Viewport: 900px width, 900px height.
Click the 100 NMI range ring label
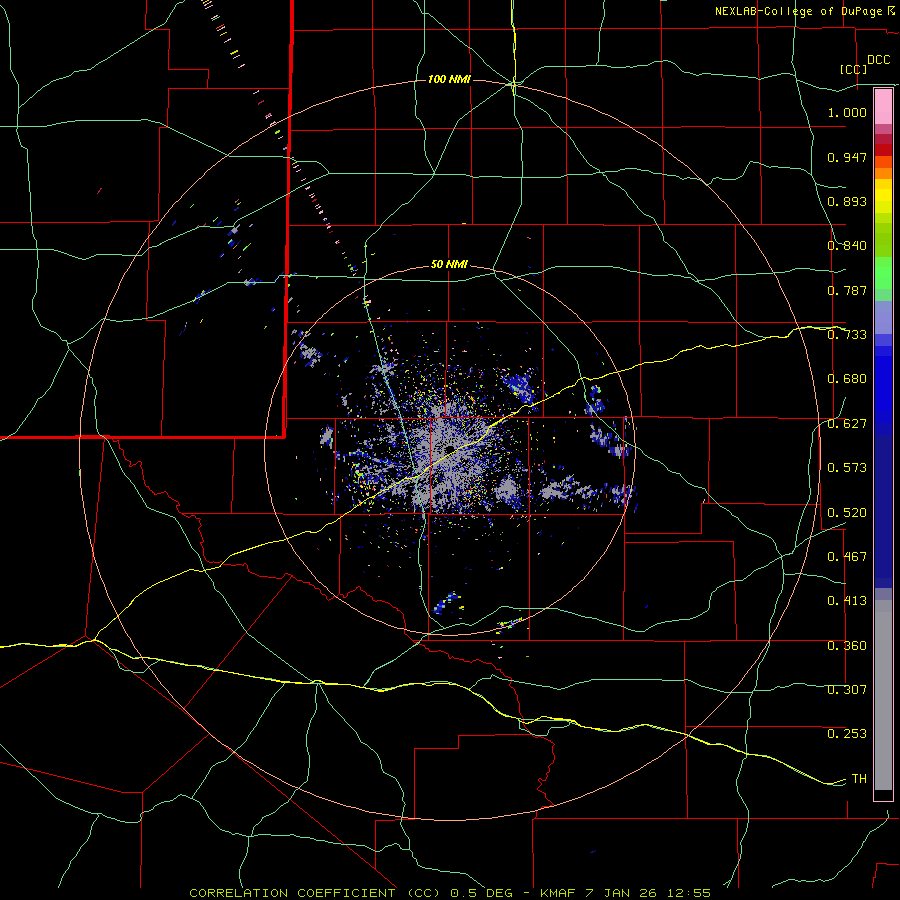(x=449, y=79)
